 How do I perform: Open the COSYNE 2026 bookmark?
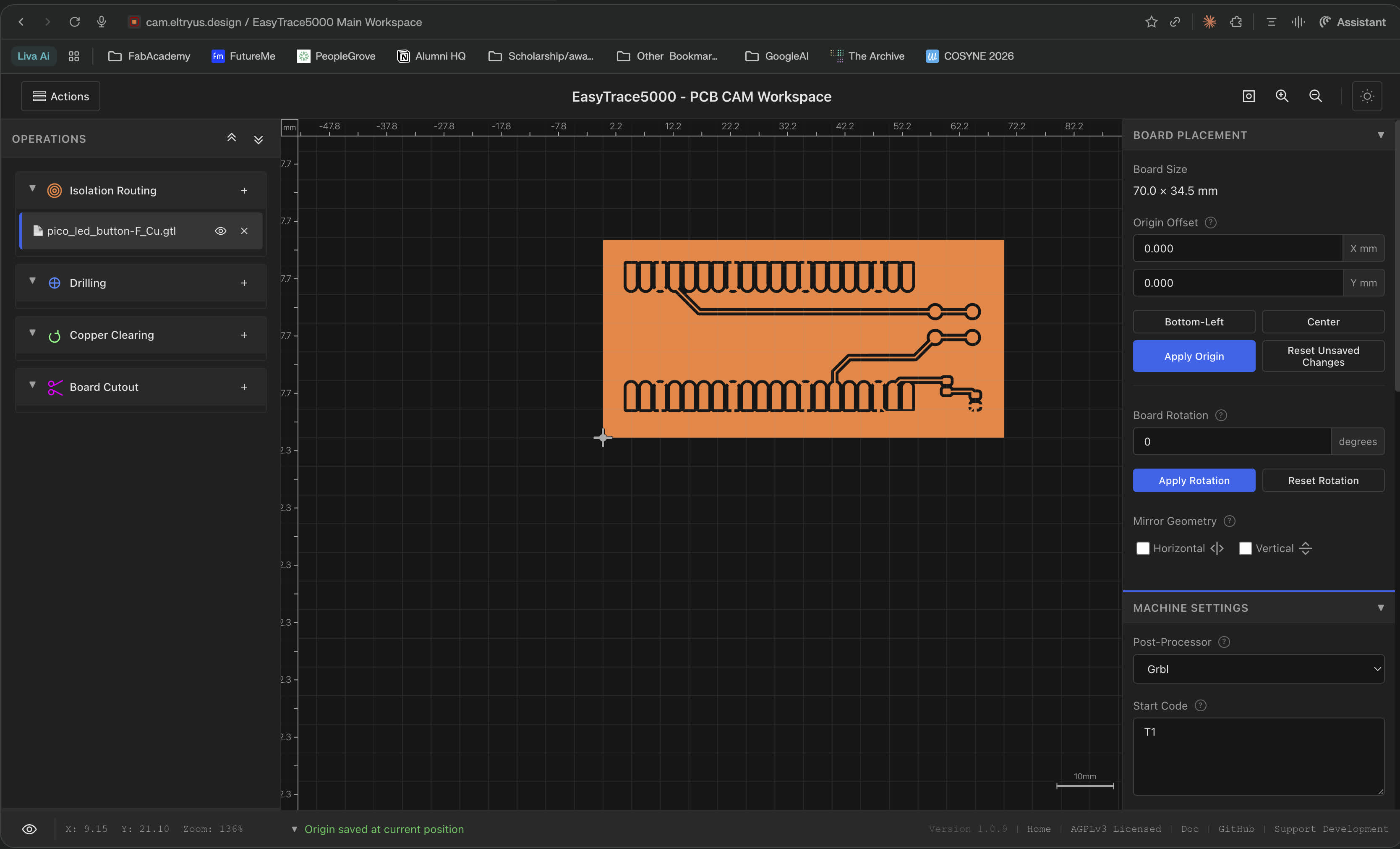click(x=969, y=56)
